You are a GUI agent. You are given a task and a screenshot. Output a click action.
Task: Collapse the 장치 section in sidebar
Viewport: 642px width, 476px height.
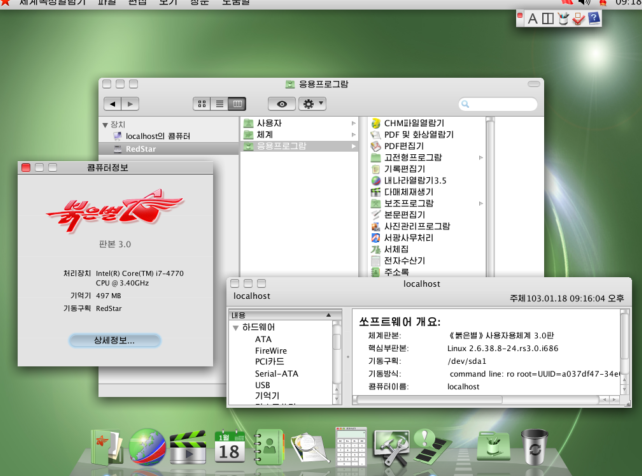pyautogui.click(x=105, y=125)
